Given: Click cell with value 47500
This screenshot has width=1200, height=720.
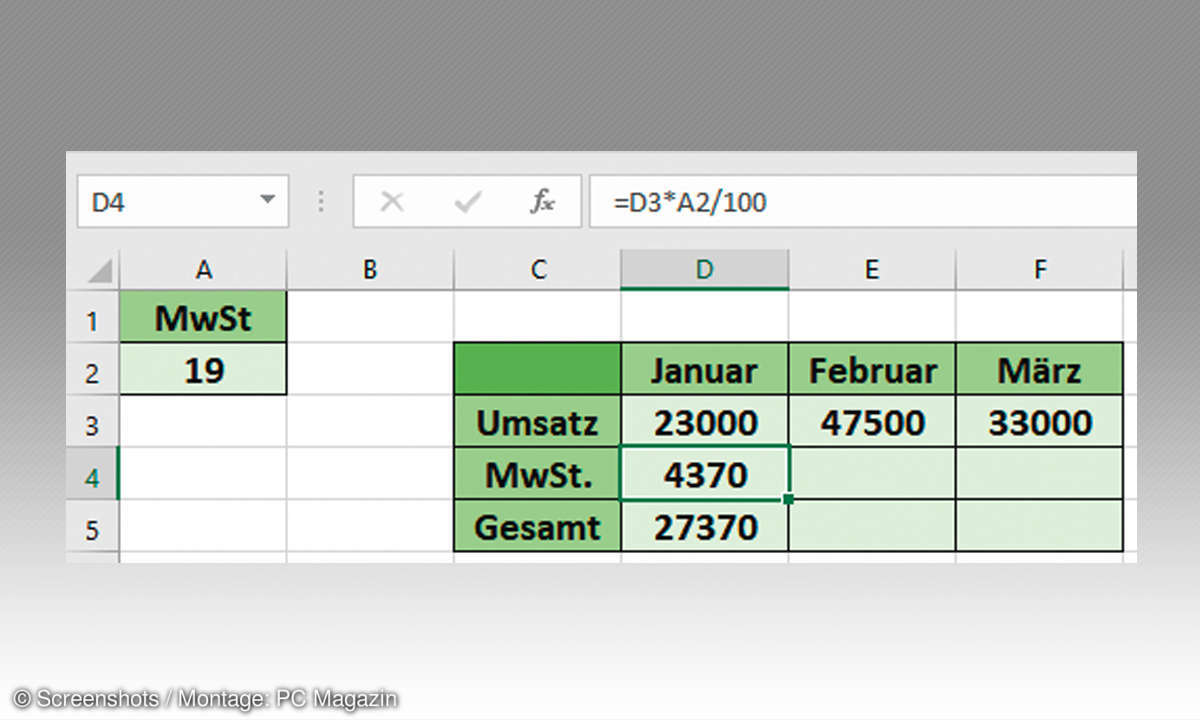Looking at the screenshot, I should tap(872, 422).
